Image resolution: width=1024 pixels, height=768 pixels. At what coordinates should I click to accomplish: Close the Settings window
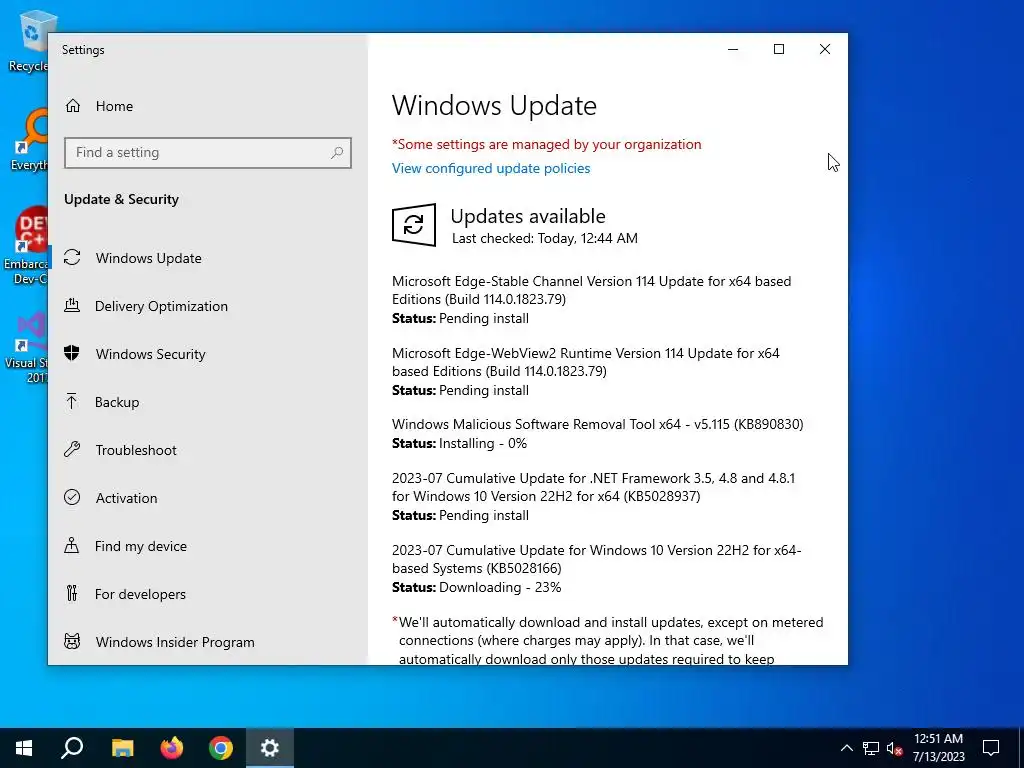[x=825, y=49]
